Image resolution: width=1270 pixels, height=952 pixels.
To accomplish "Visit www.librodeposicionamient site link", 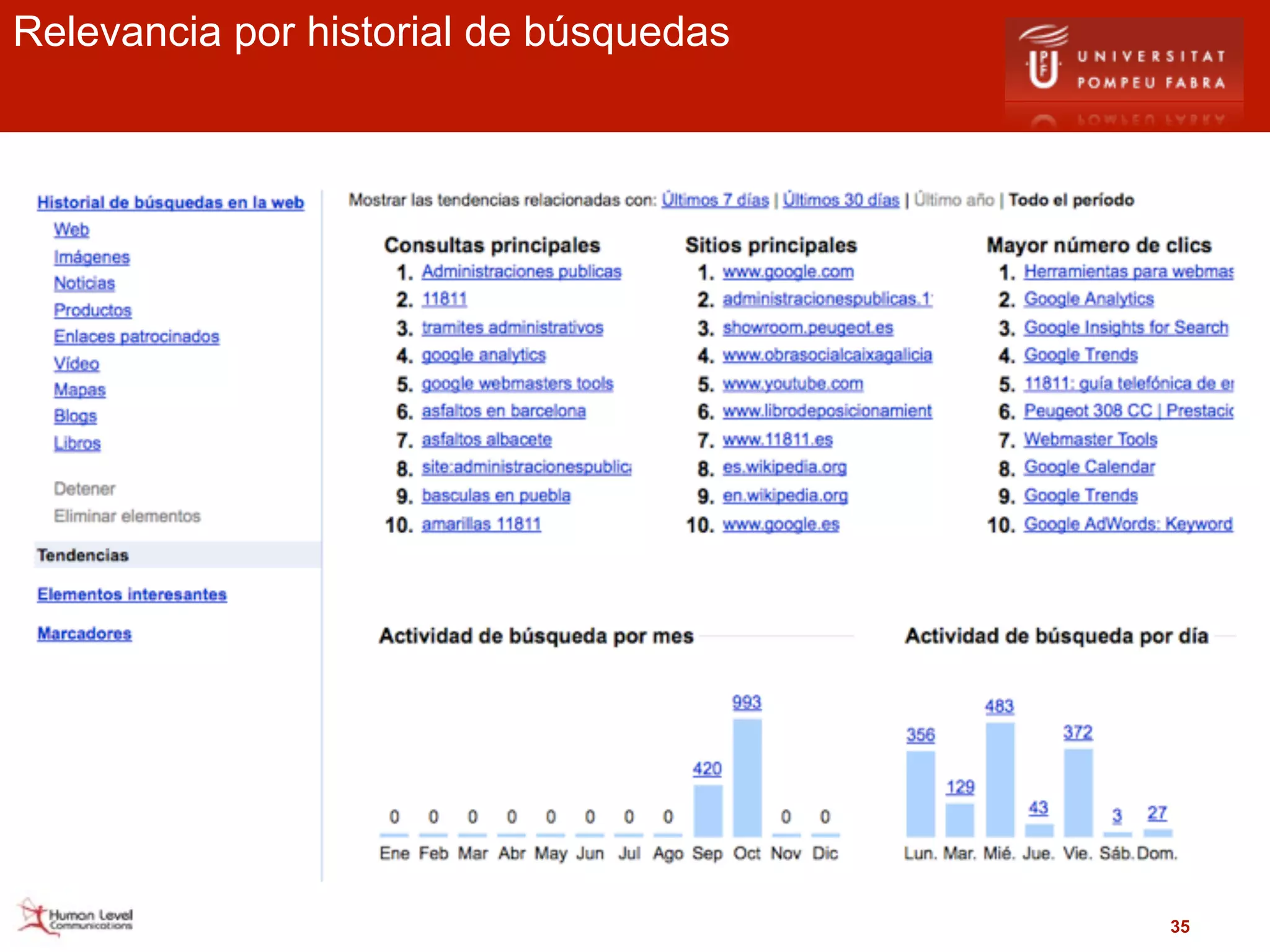I will [x=827, y=411].
